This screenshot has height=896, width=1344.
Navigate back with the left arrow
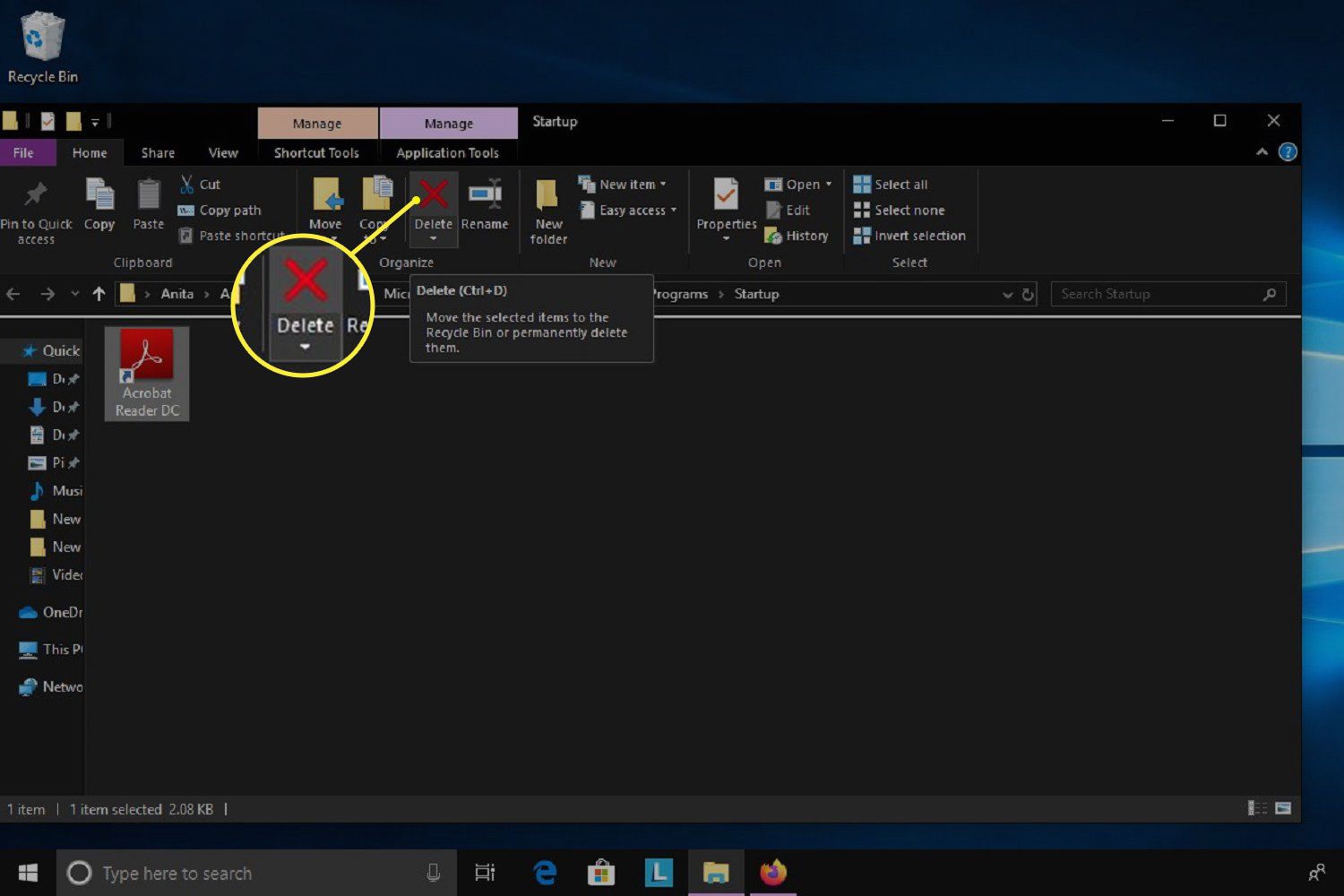coord(13,294)
